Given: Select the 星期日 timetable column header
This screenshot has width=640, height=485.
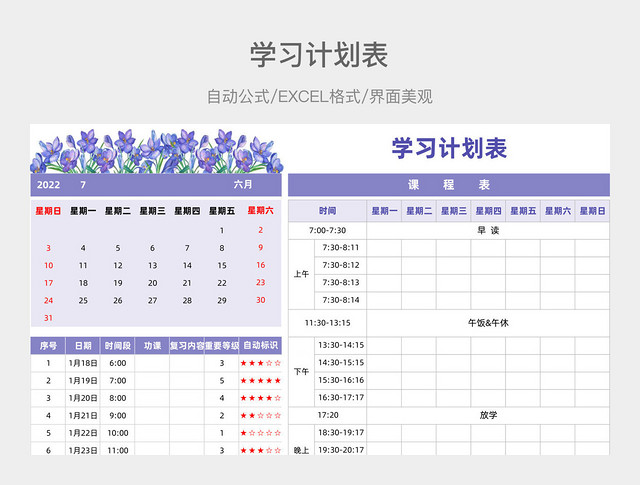Looking at the screenshot, I should (x=592, y=211).
